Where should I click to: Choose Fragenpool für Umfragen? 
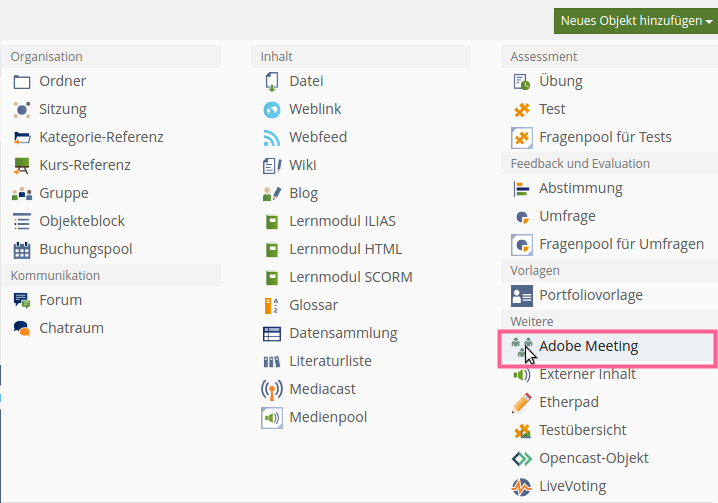coord(621,244)
